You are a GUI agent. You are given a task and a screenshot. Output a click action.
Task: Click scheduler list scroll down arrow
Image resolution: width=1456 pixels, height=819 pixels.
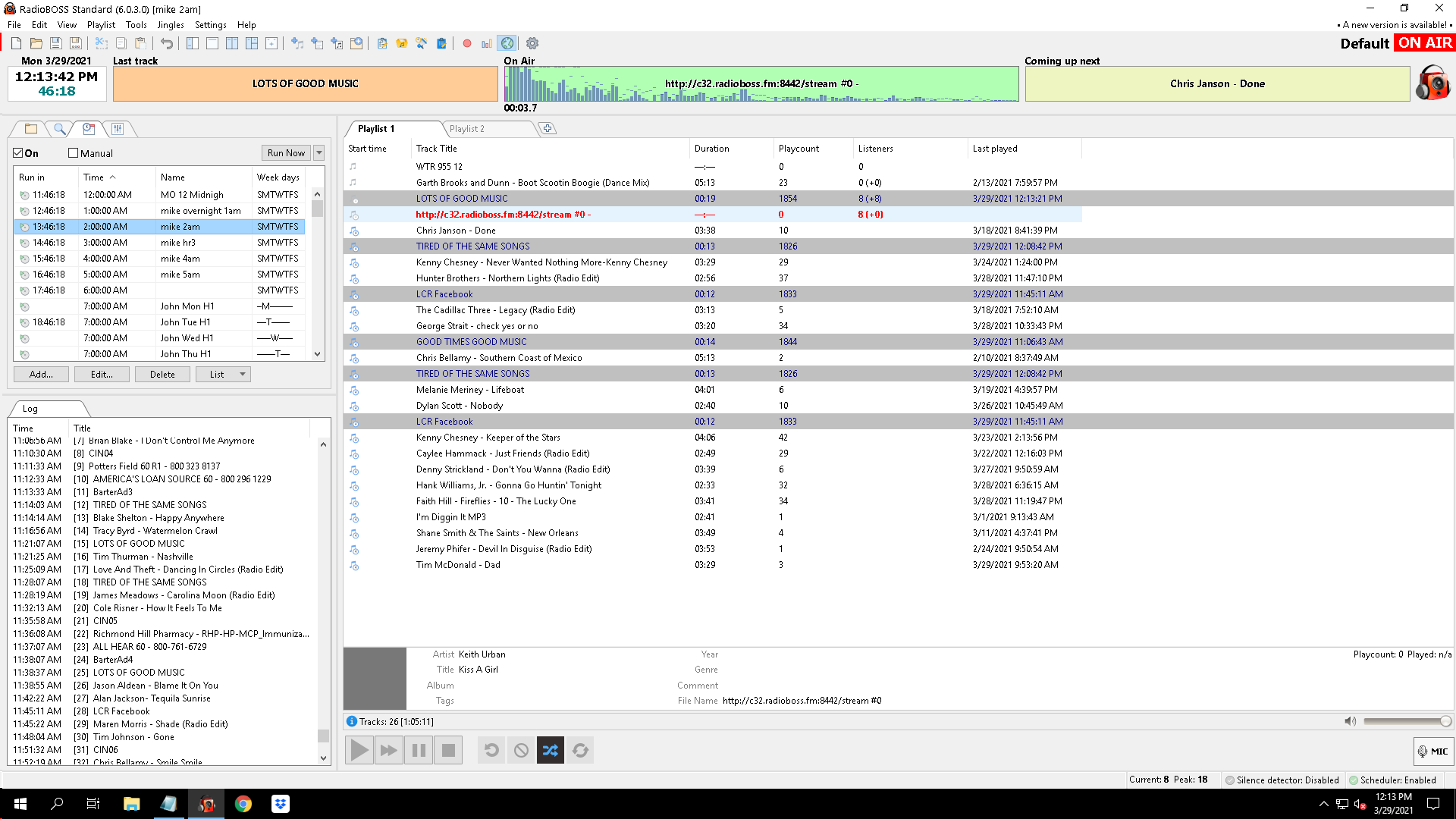(318, 354)
